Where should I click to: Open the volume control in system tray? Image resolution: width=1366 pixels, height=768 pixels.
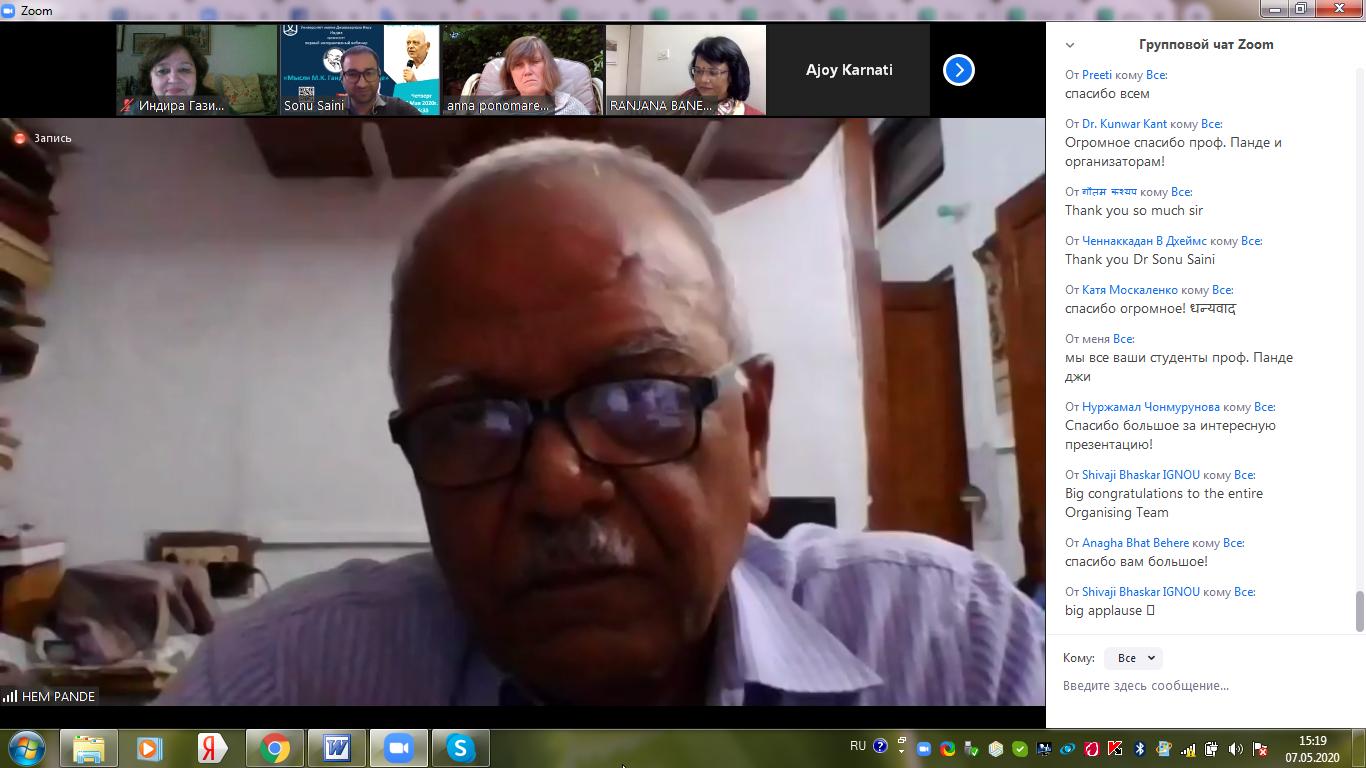1236,748
